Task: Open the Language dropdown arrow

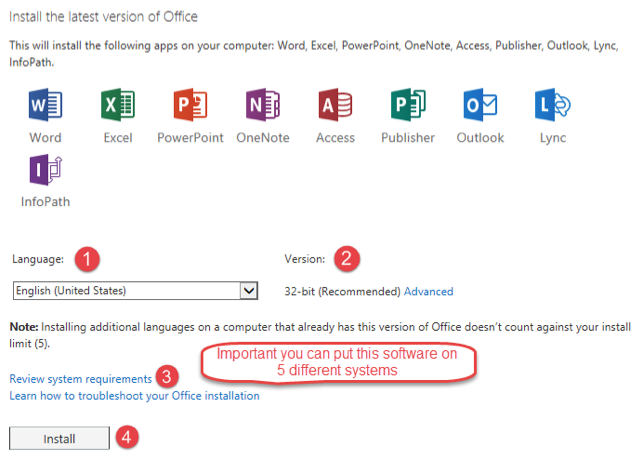Action: click(249, 291)
